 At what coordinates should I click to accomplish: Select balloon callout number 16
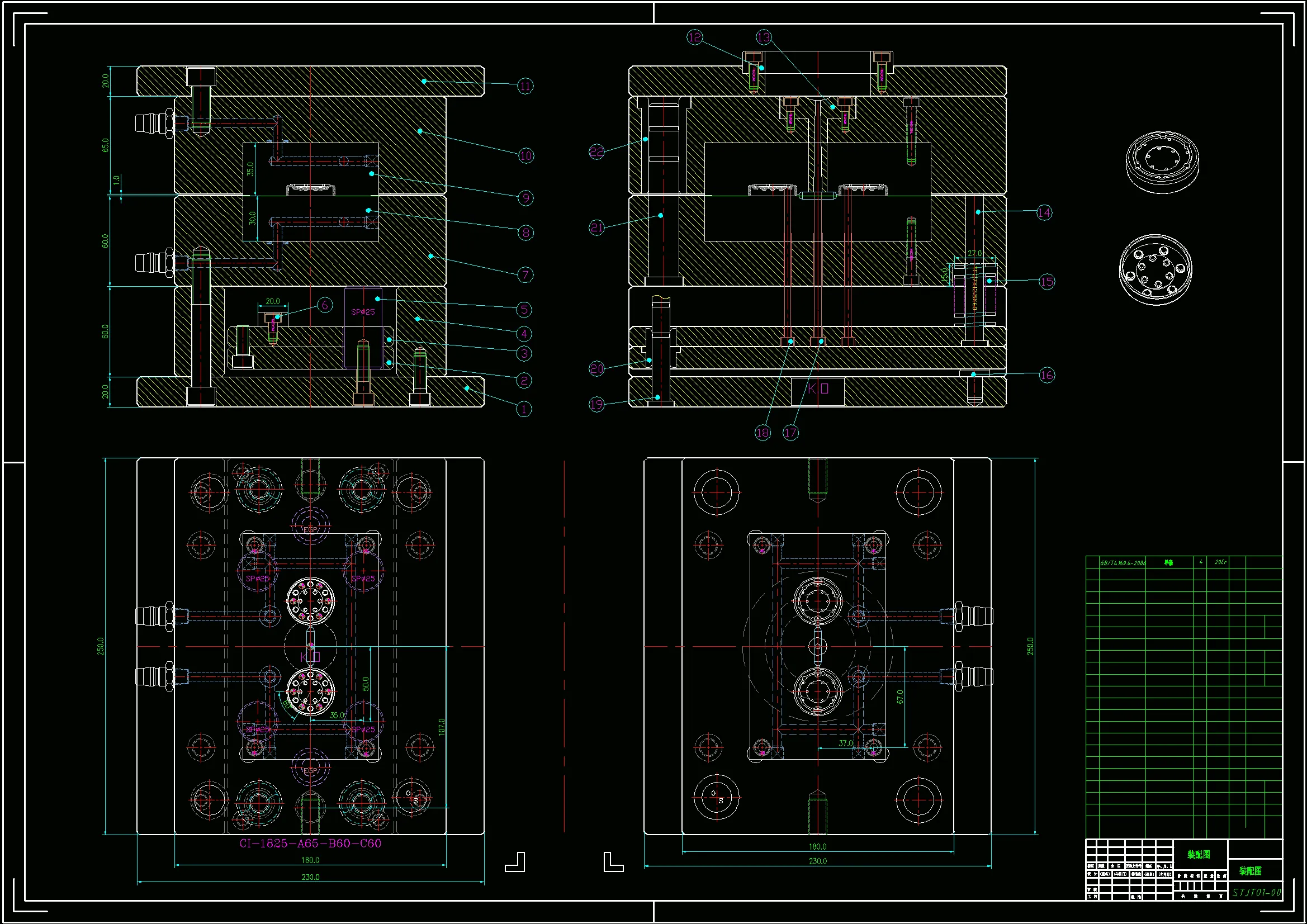(x=1046, y=375)
